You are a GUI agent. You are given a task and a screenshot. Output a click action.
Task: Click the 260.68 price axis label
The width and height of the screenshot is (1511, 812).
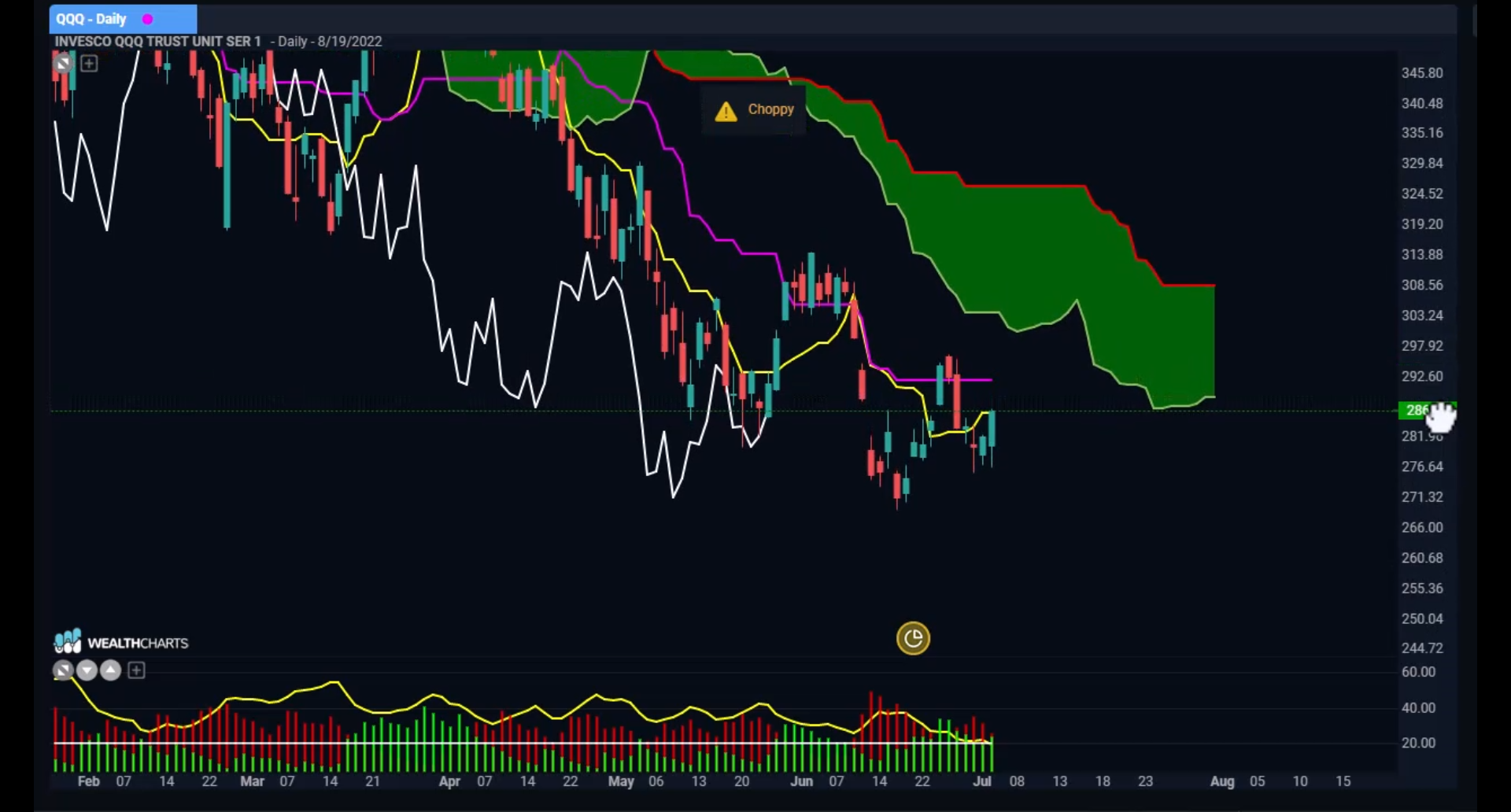[1422, 558]
